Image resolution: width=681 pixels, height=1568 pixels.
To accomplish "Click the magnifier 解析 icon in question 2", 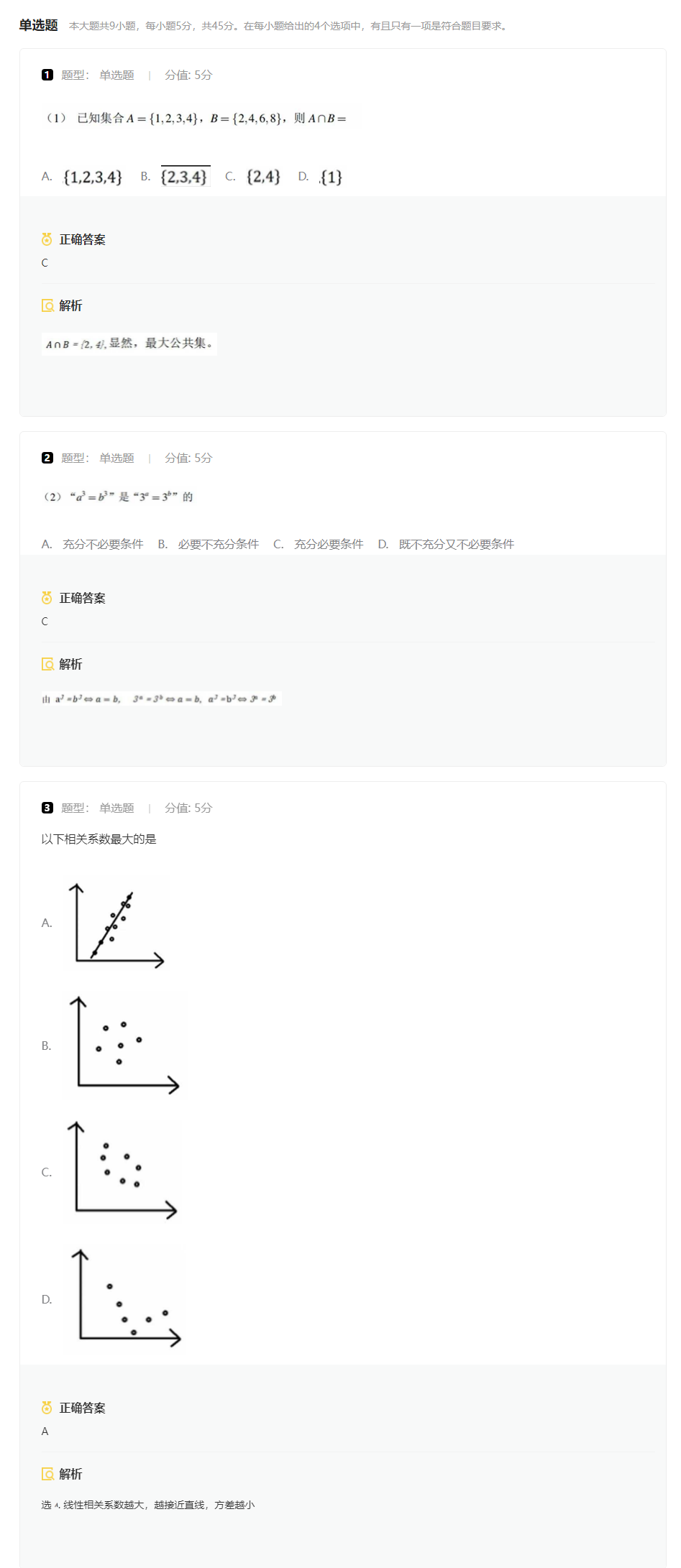I will [x=47, y=664].
